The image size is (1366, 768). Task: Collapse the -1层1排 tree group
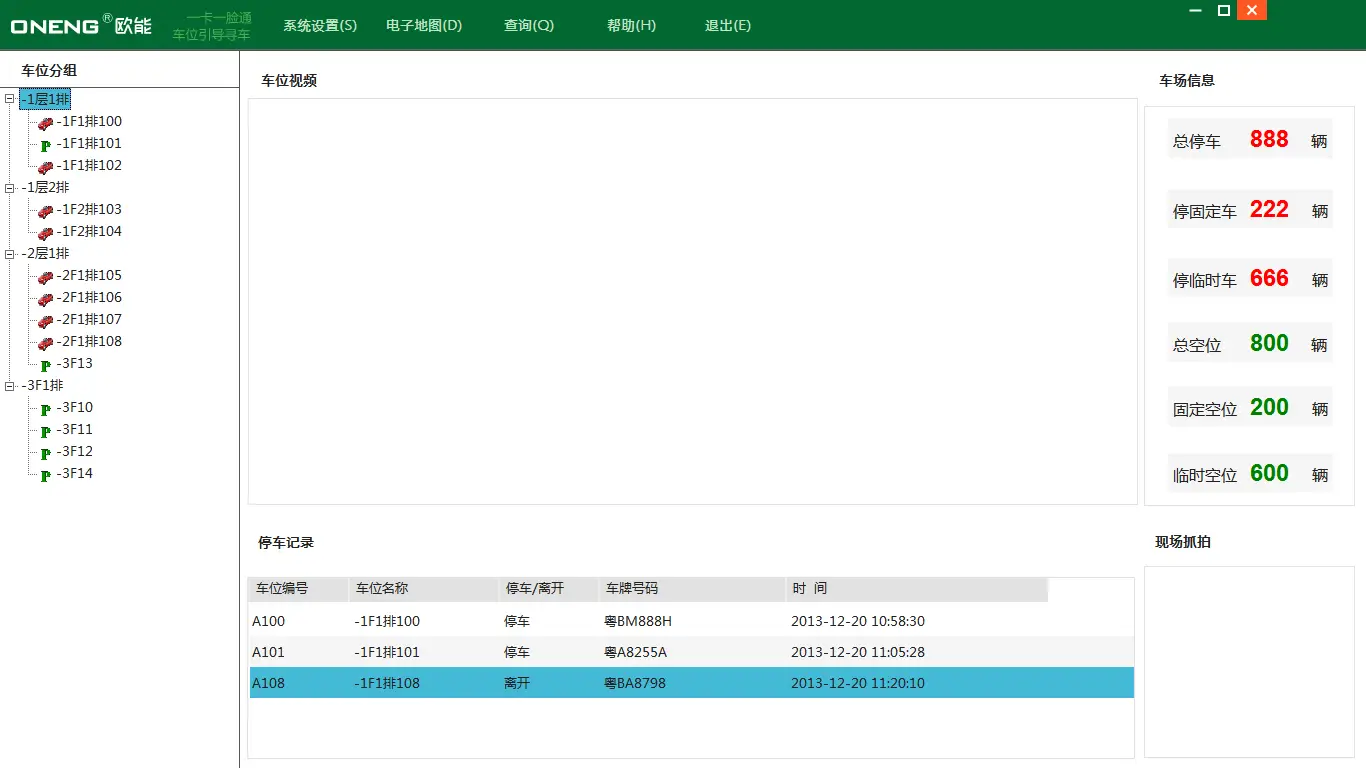tap(10, 99)
